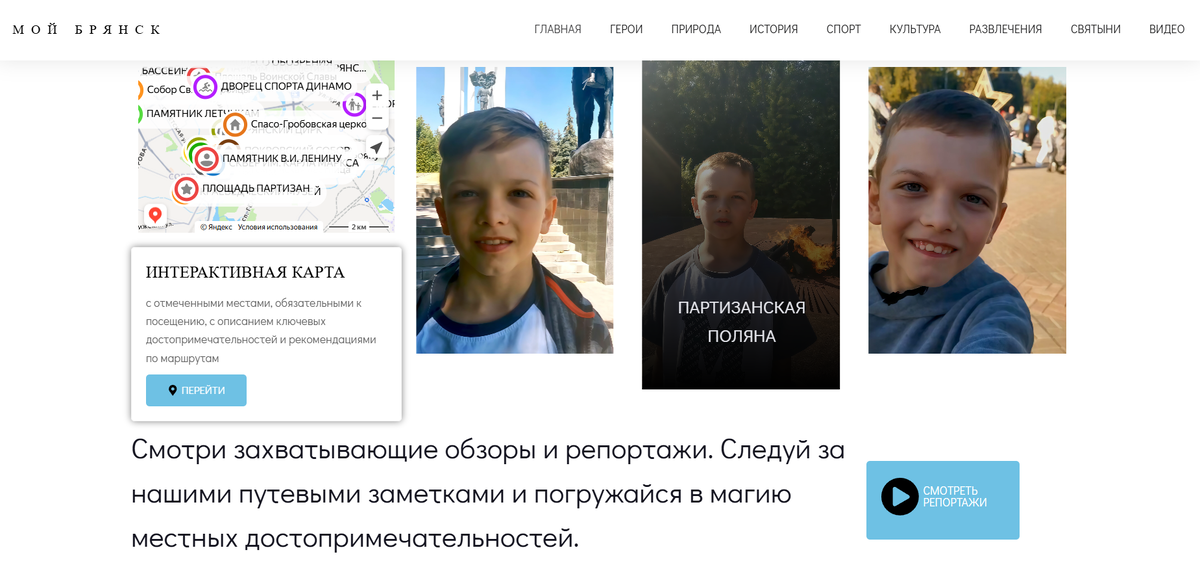Select the Спасо-Гробовская церковь house marker

[235, 125]
